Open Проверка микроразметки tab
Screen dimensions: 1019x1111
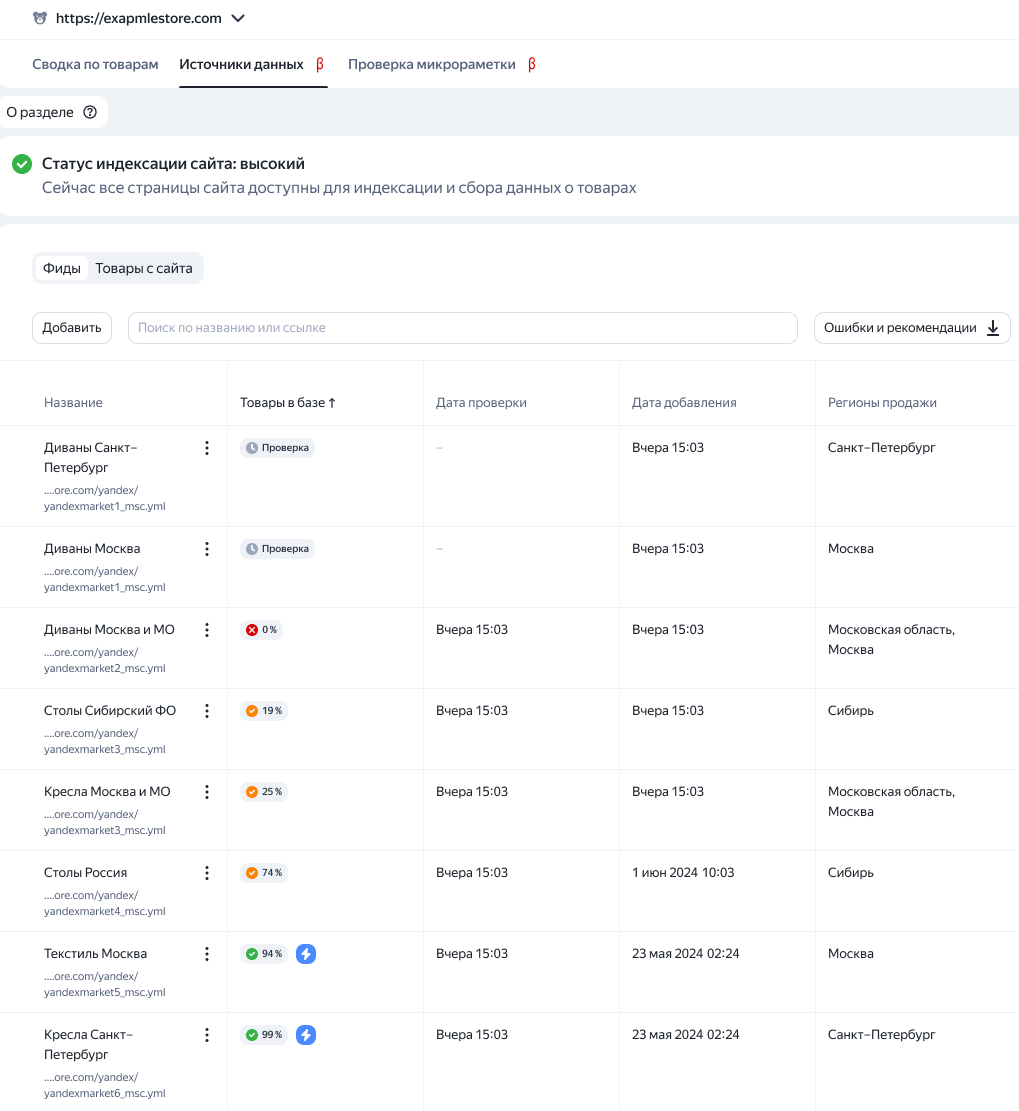tap(432, 64)
